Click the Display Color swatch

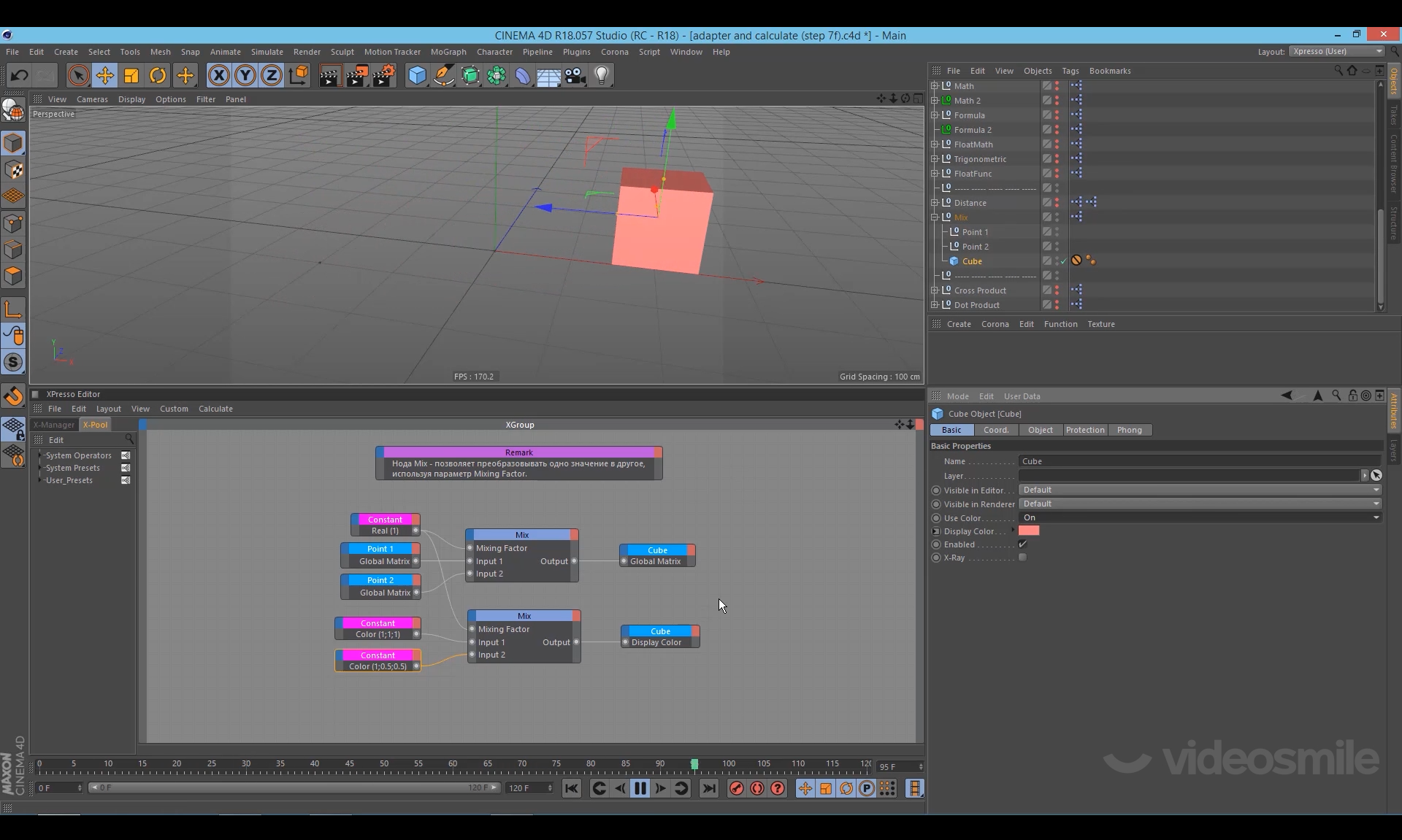click(1029, 531)
